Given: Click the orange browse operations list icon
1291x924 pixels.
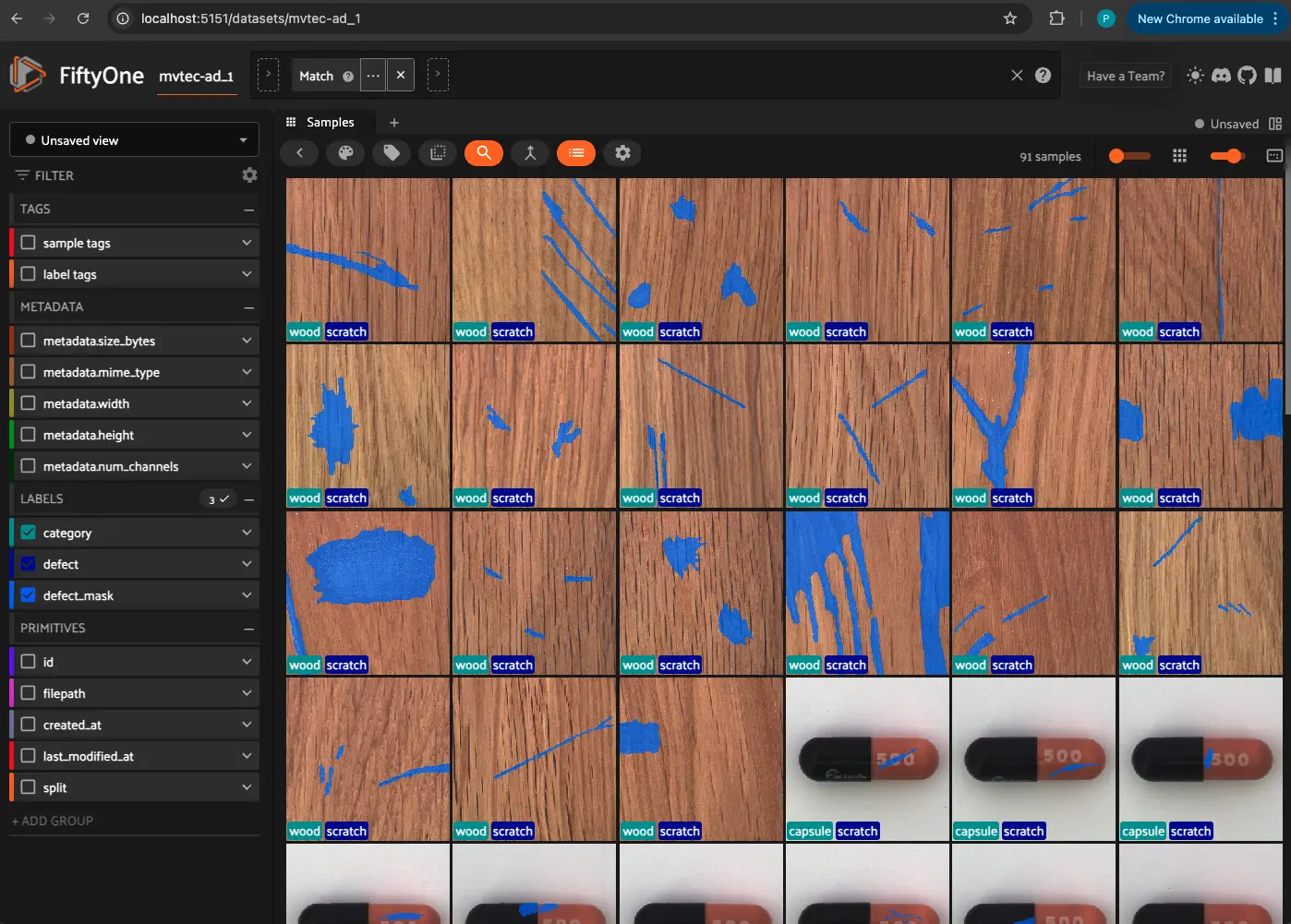Looking at the screenshot, I should coord(576,153).
